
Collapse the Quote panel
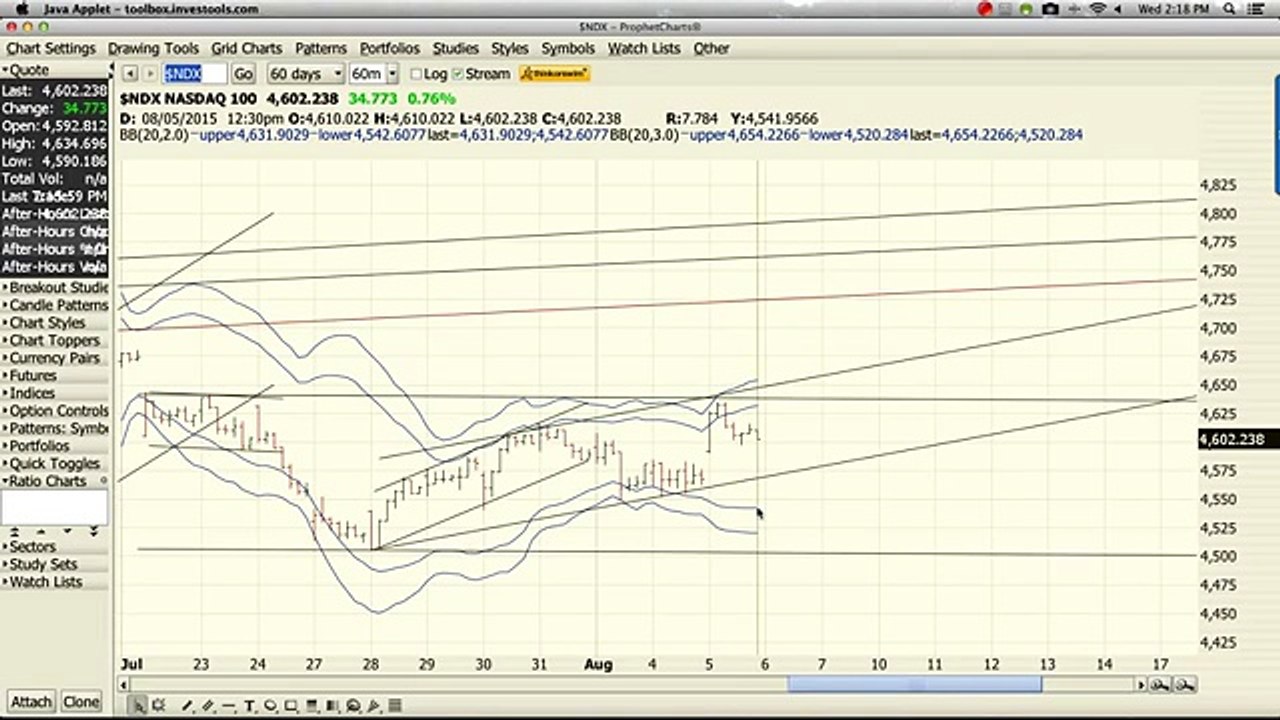click(54, 70)
